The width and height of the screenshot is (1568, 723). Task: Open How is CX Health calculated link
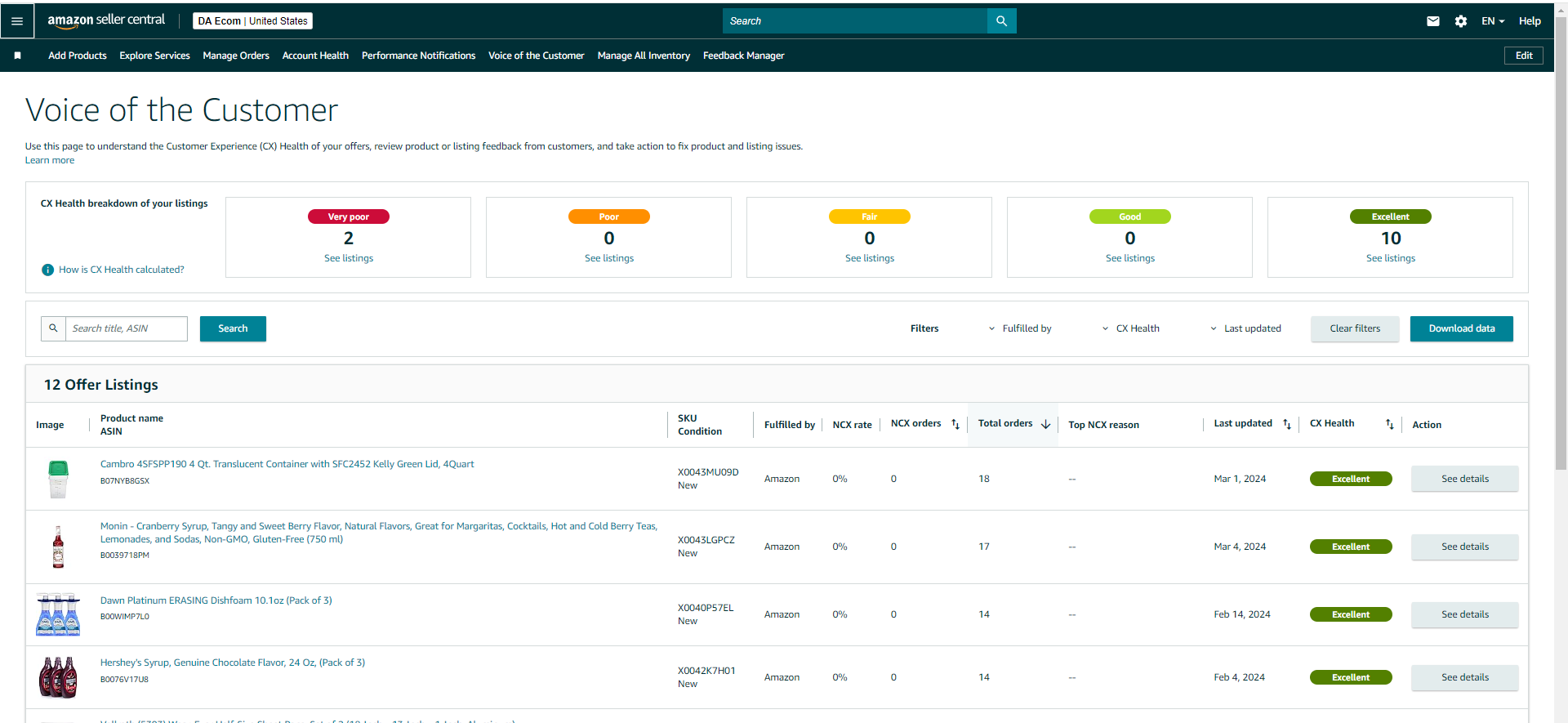(x=122, y=270)
